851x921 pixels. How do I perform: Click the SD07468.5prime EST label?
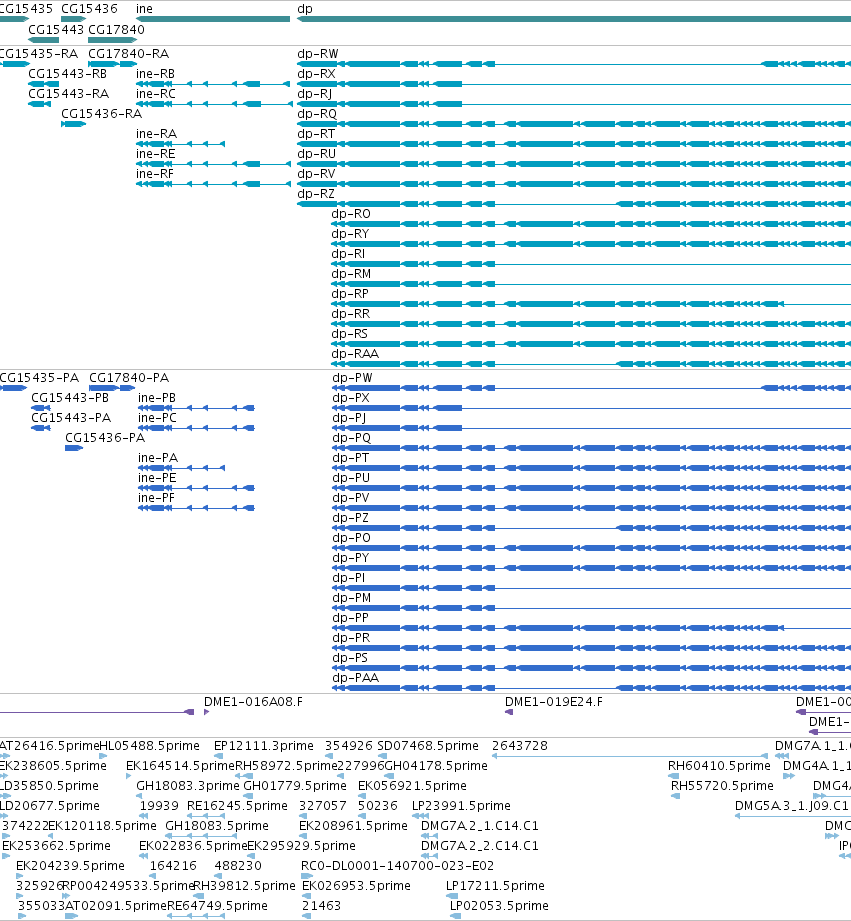(x=428, y=745)
